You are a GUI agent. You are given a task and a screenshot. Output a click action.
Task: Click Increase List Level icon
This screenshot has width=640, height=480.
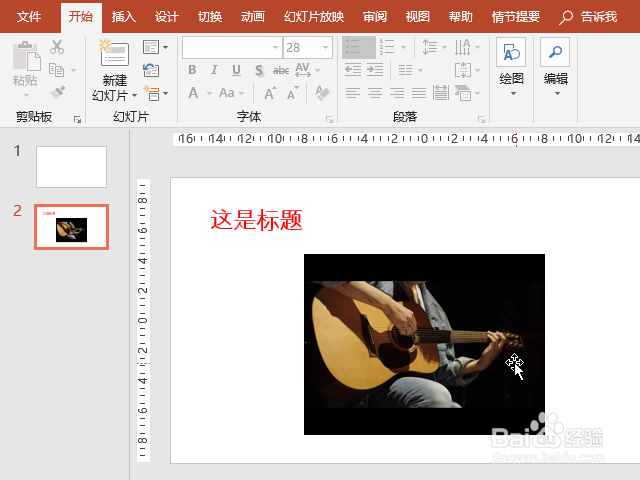[375, 70]
